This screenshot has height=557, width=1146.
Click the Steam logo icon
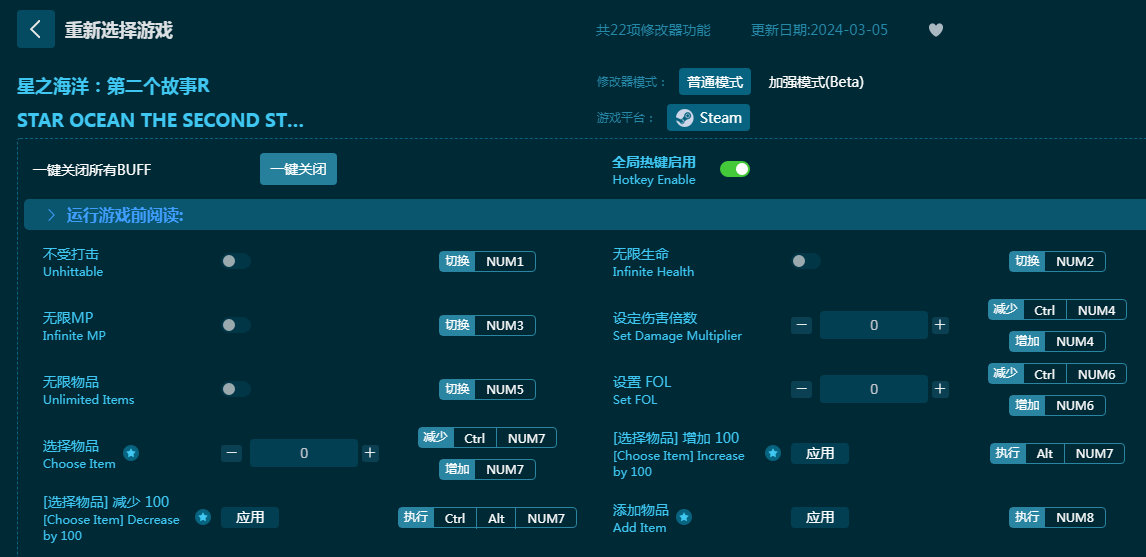(x=685, y=118)
